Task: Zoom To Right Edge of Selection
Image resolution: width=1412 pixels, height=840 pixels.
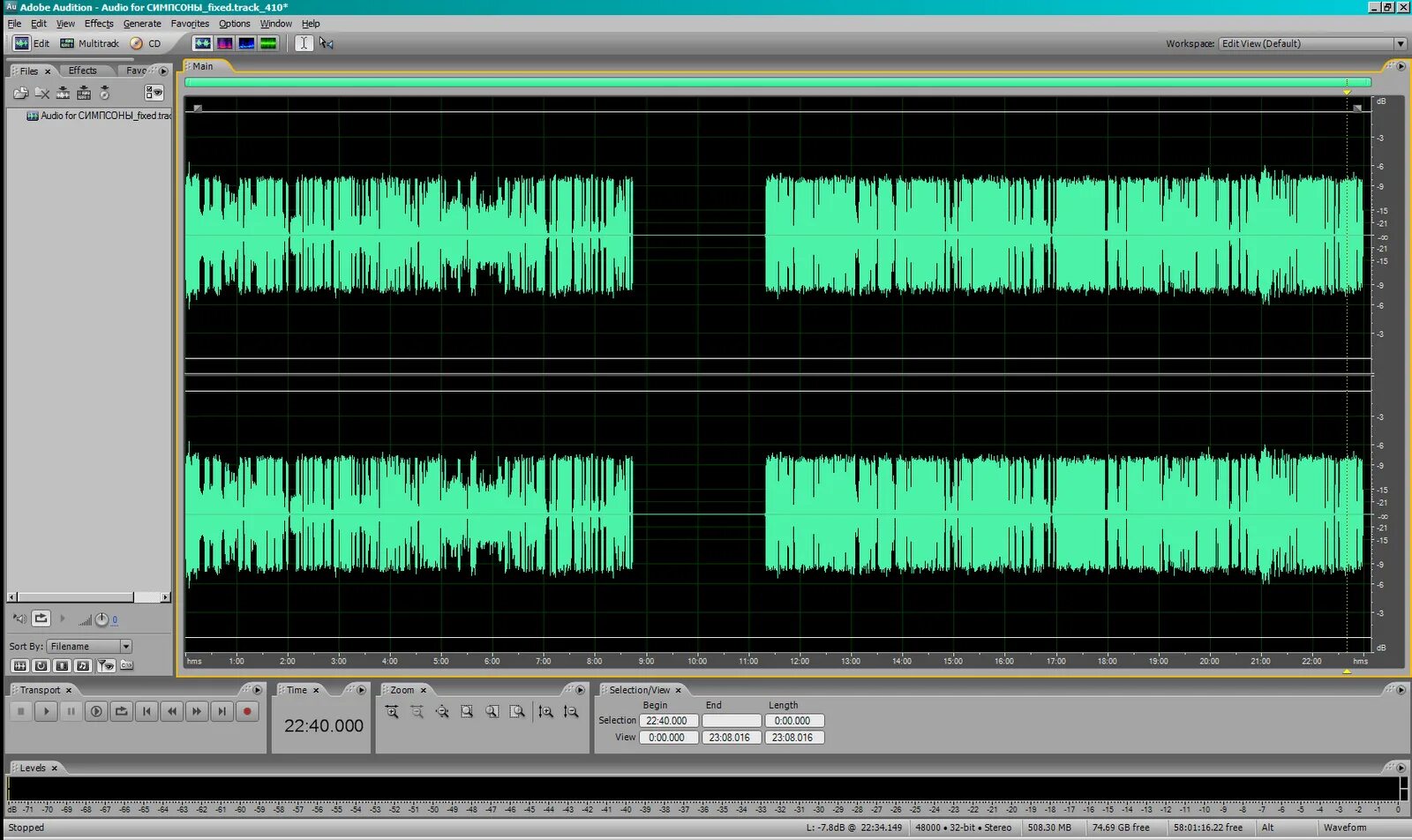Action: click(517, 711)
